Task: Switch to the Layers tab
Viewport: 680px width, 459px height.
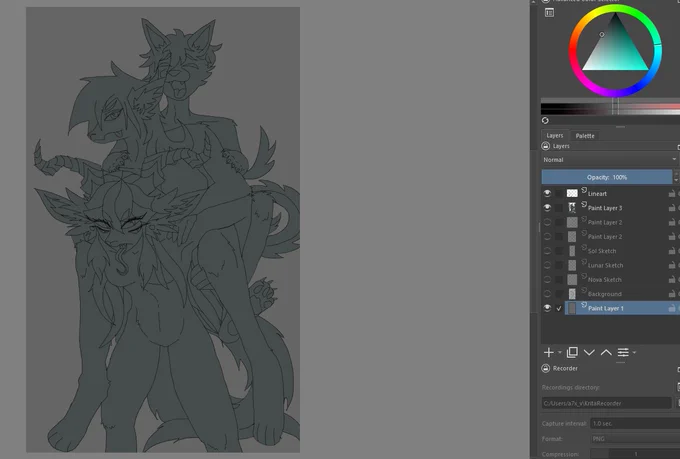Action: click(x=555, y=135)
